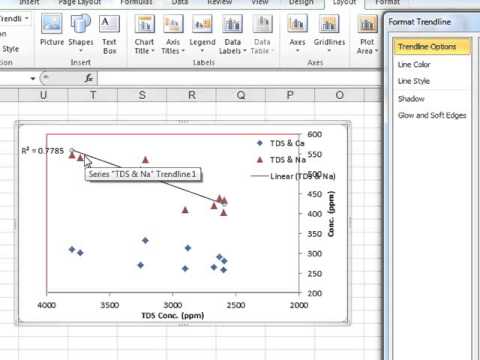The width and height of the screenshot is (480, 360).
Task: Expand the Name Box dropdown arrow
Action: point(33,79)
